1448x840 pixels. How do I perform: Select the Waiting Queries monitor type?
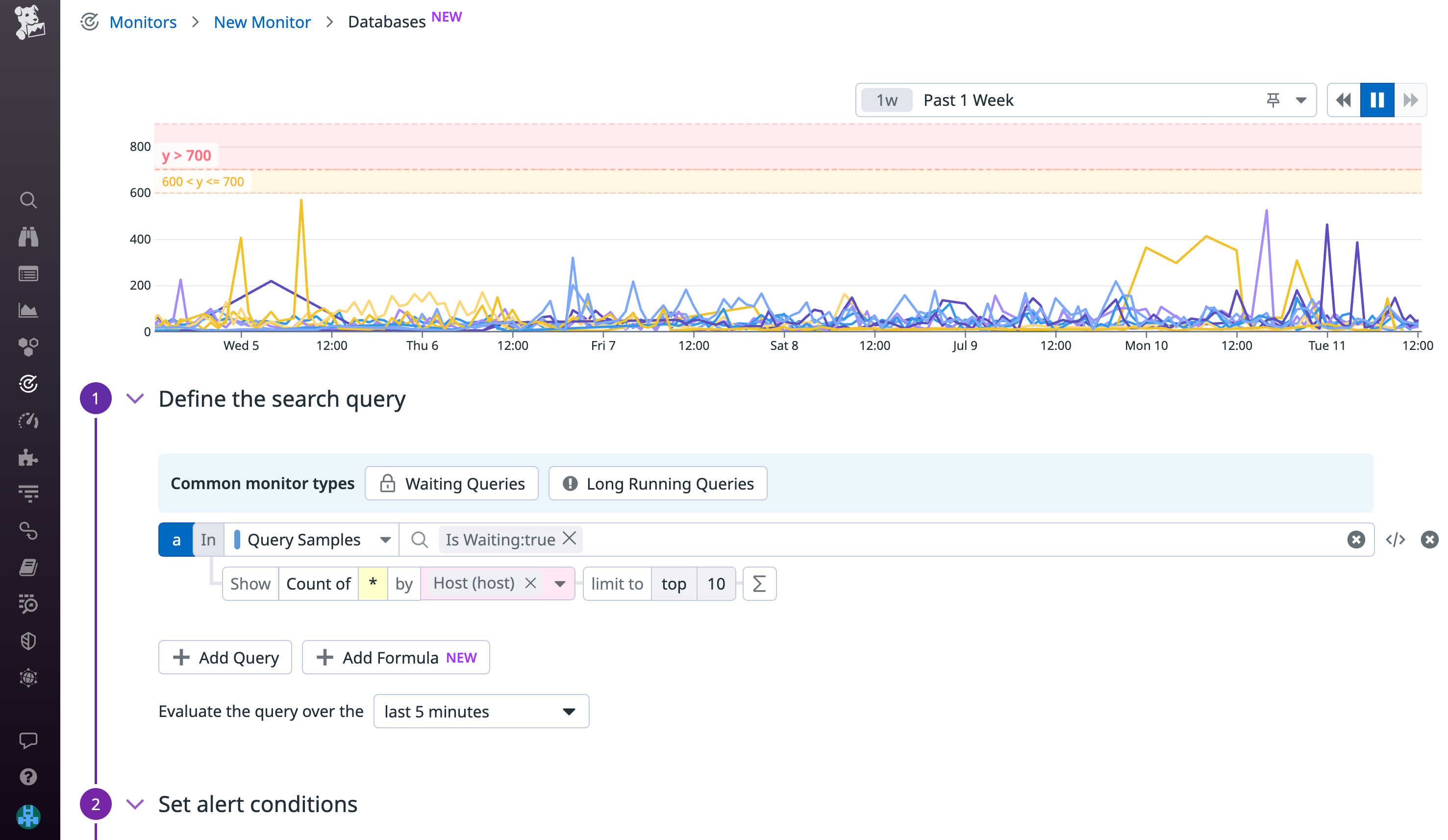click(451, 483)
